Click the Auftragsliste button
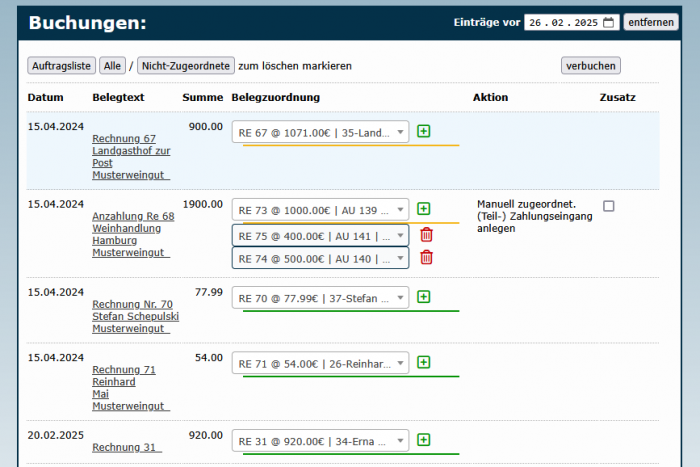This screenshot has height=467, width=700. click(x=62, y=66)
